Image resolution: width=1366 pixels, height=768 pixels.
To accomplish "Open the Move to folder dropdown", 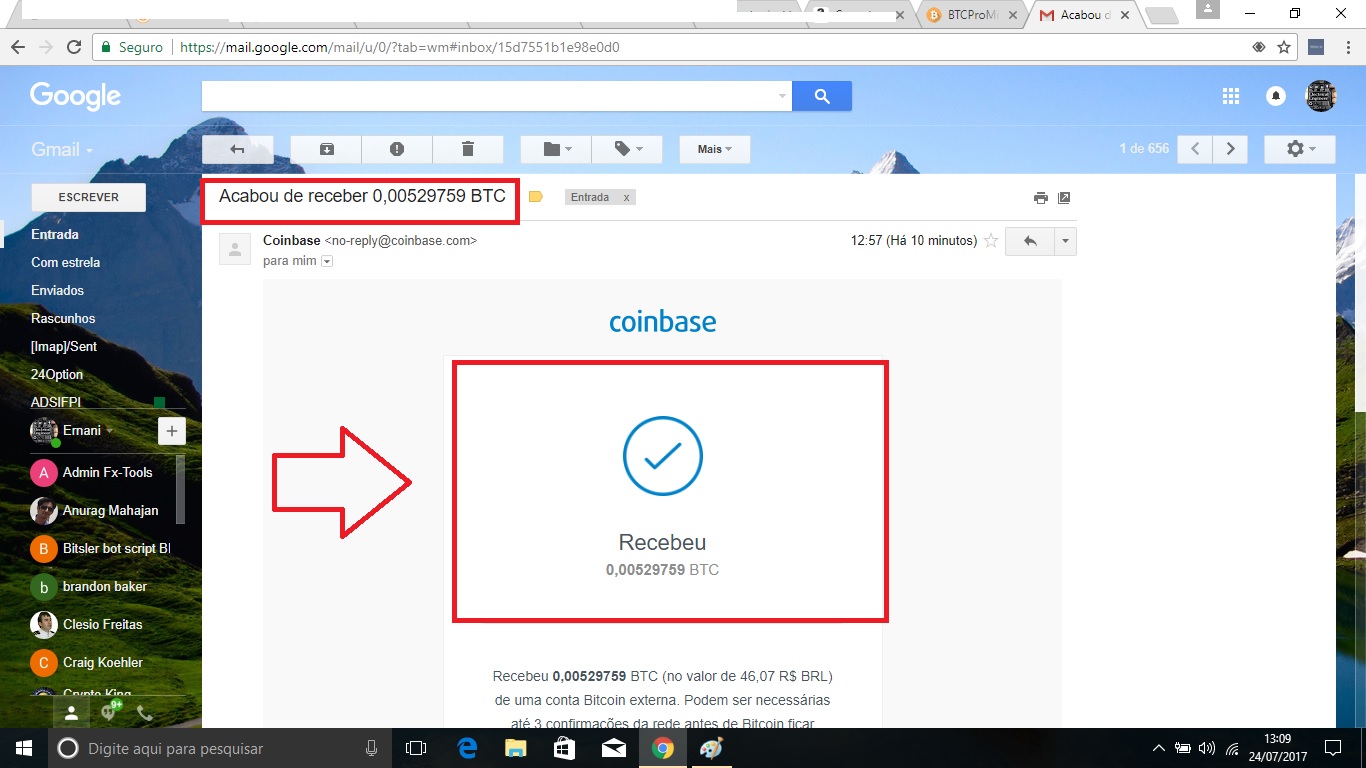I will click(x=556, y=149).
